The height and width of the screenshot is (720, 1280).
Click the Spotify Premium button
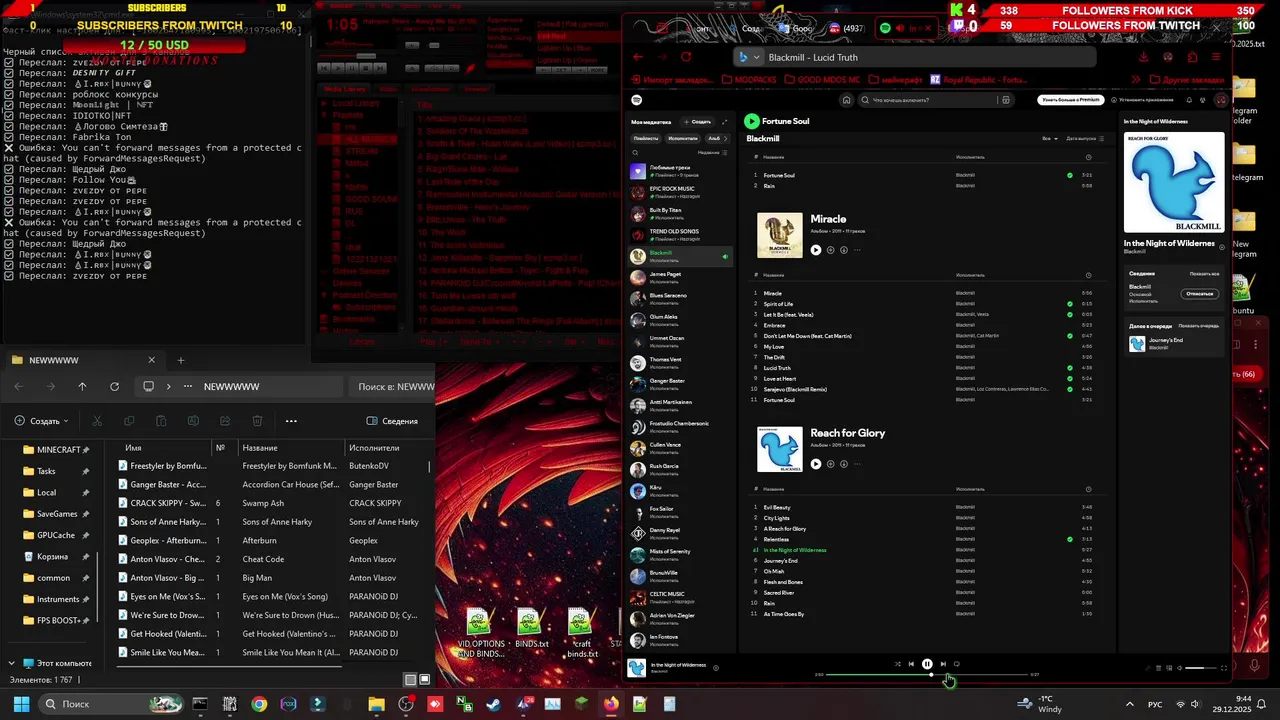coord(1071,100)
